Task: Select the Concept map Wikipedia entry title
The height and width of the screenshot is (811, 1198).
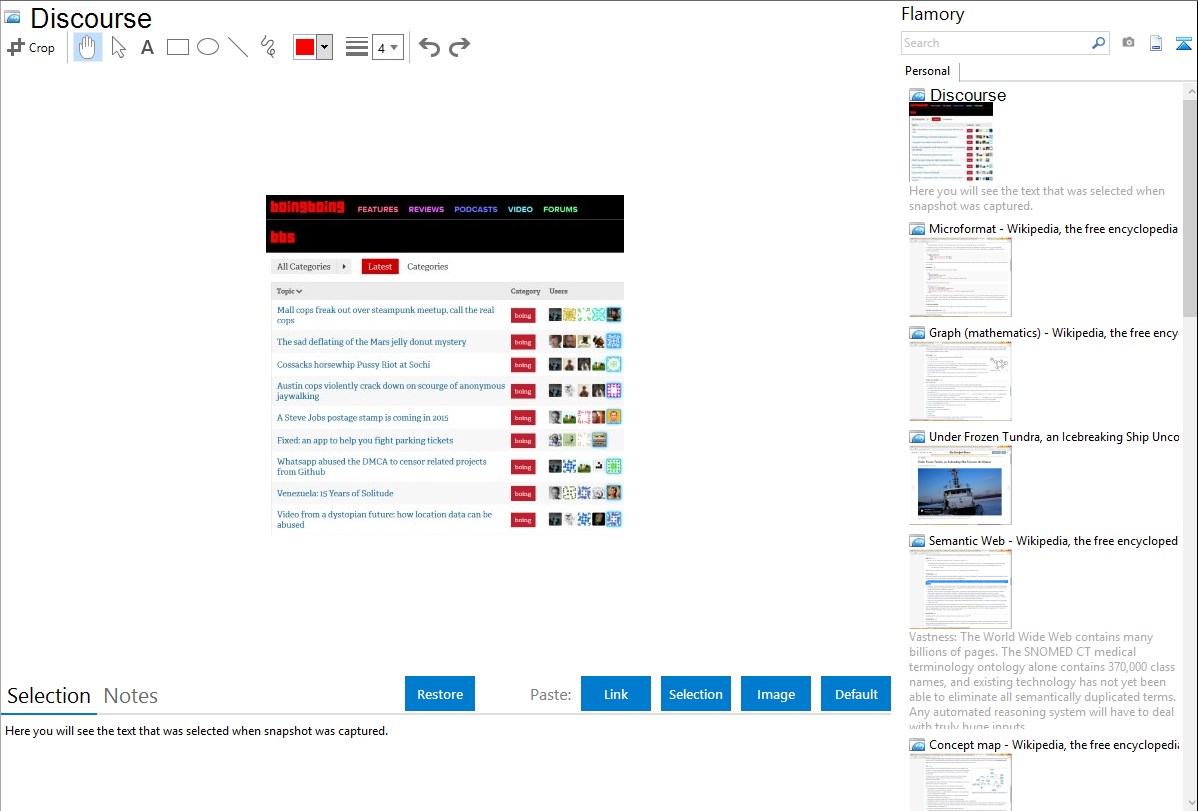Action: click(x=1054, y=744)
